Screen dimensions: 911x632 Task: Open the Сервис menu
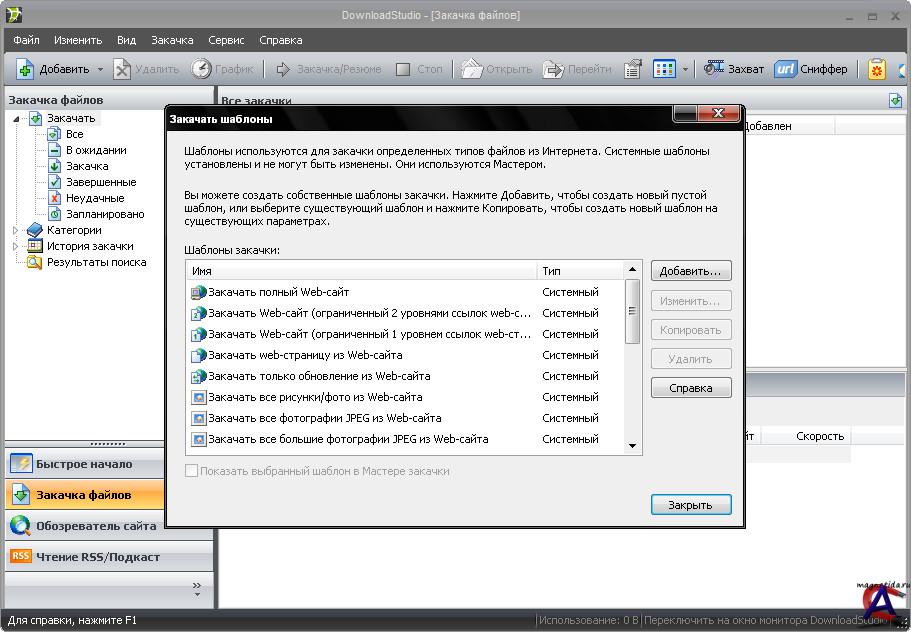(226, 40)
